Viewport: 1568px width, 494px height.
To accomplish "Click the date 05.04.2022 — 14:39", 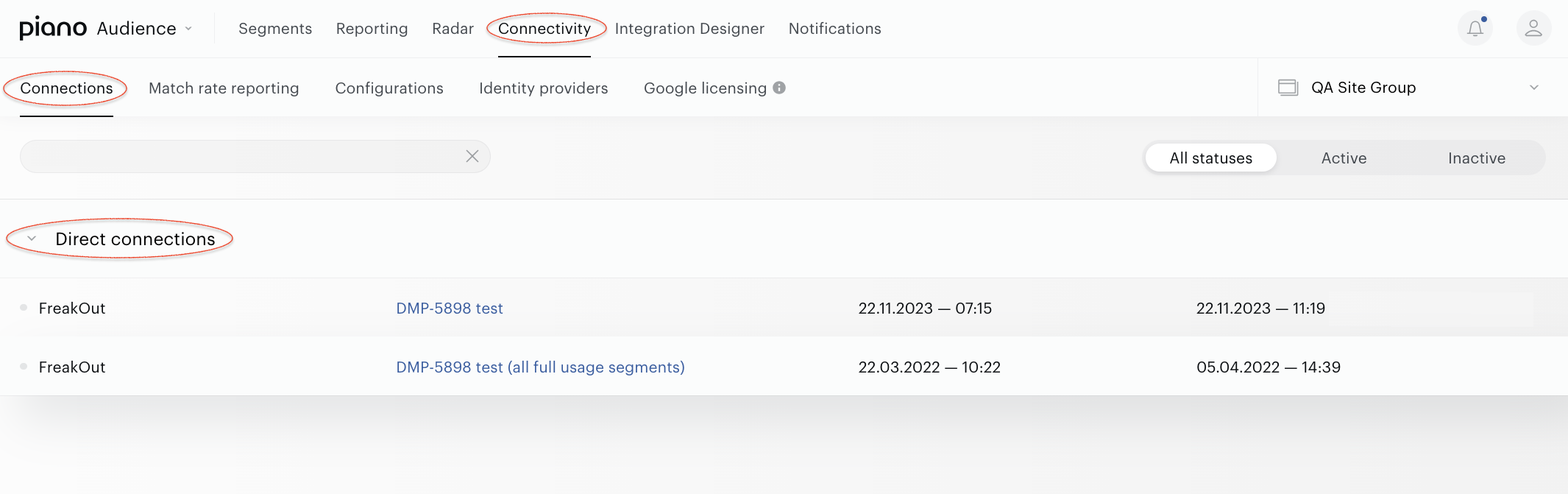I will 1269,367.
